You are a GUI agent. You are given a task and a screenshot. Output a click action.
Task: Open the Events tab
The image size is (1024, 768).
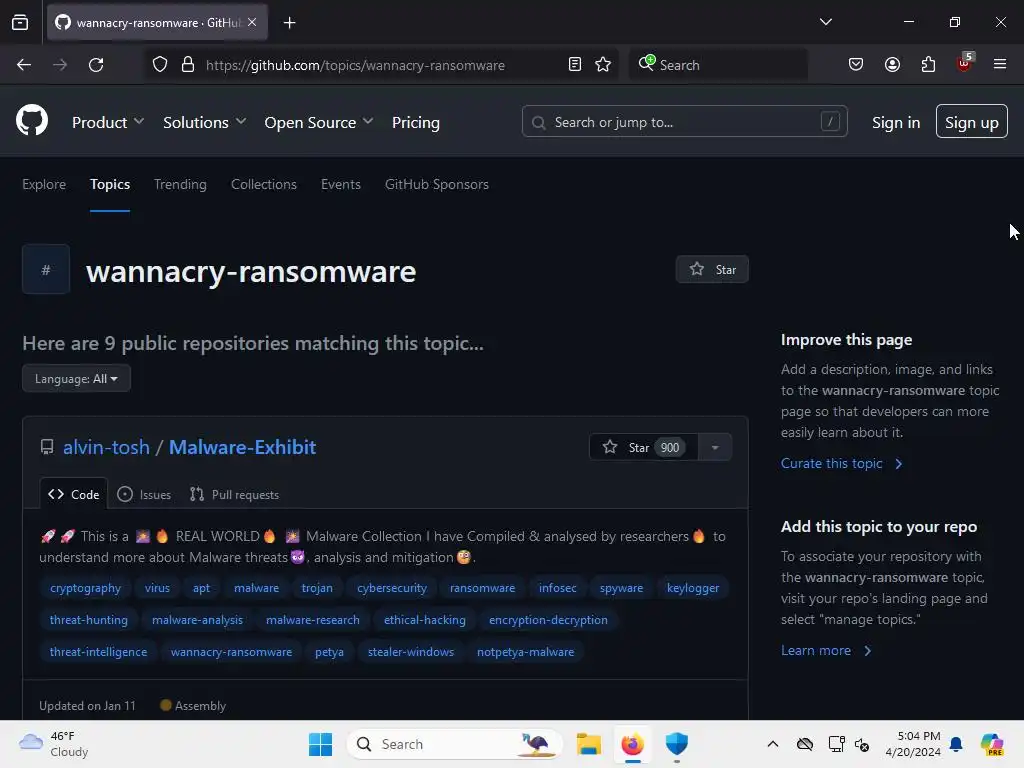[341, 184]
